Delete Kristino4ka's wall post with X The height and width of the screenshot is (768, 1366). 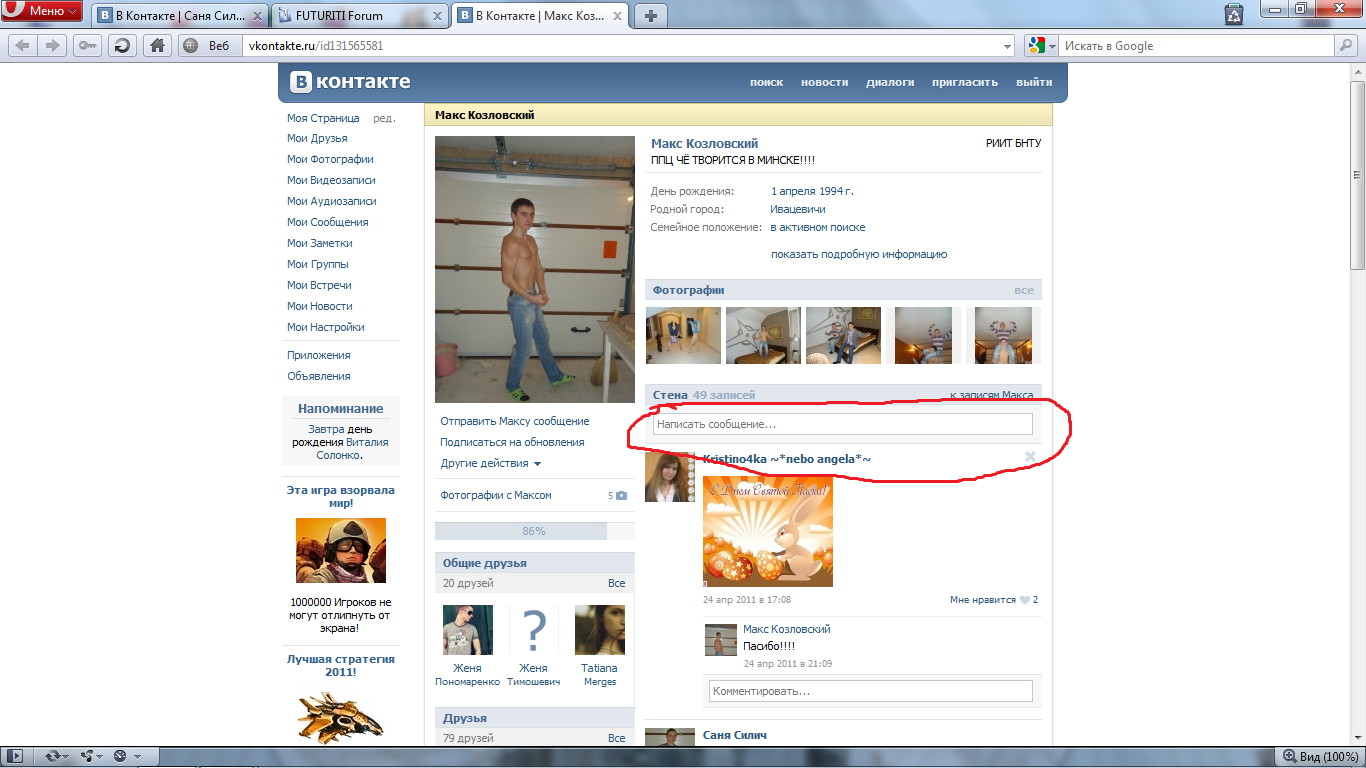click(x=1030, y=457)
